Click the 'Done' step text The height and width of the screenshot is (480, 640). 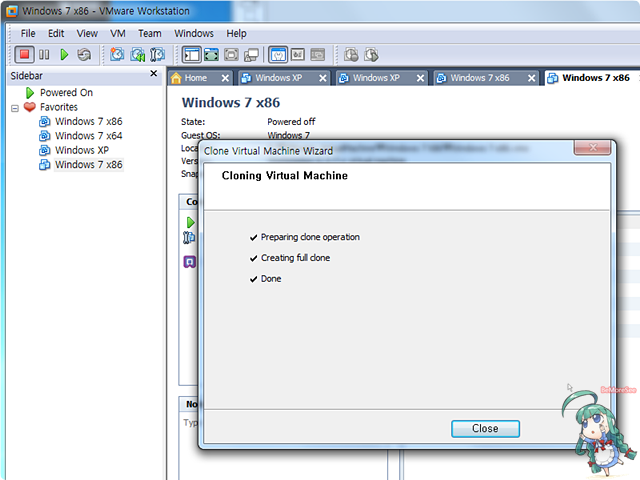(x=271, y=279)
